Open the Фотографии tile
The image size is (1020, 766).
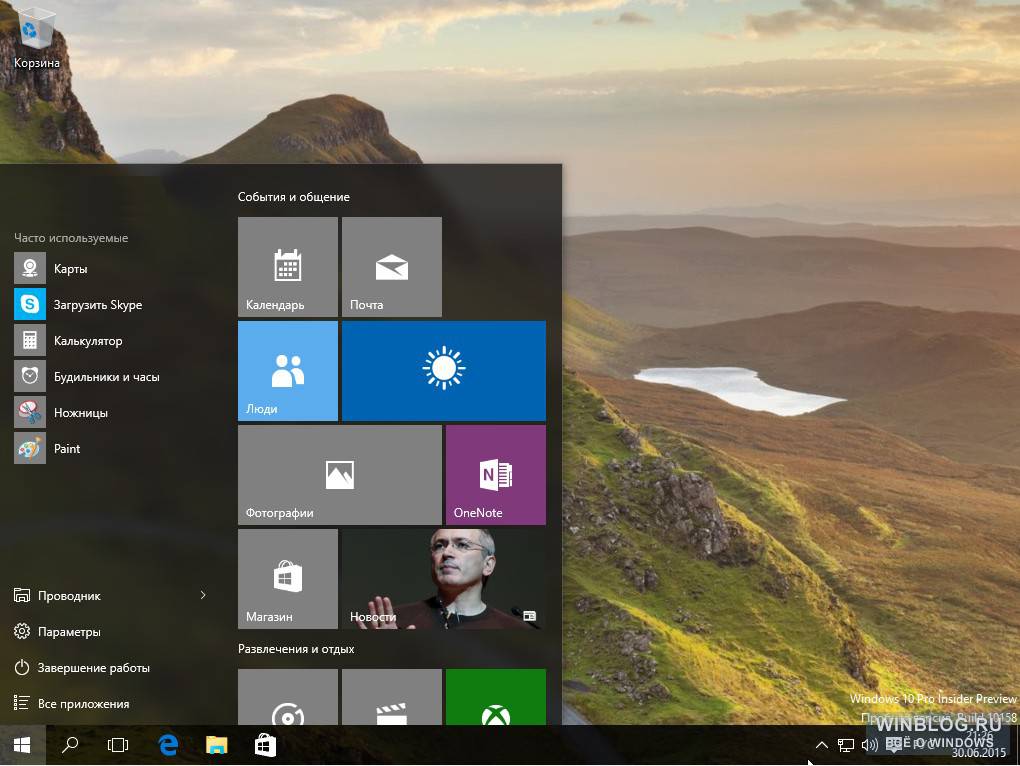pyautogui.click(x=340, y=475)
